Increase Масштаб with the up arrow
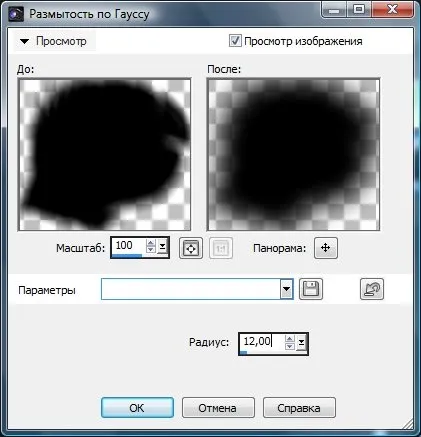 coord(151,243)
